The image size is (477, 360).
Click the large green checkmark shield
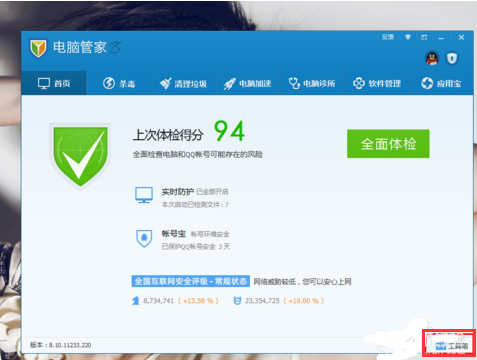[80, 157]
